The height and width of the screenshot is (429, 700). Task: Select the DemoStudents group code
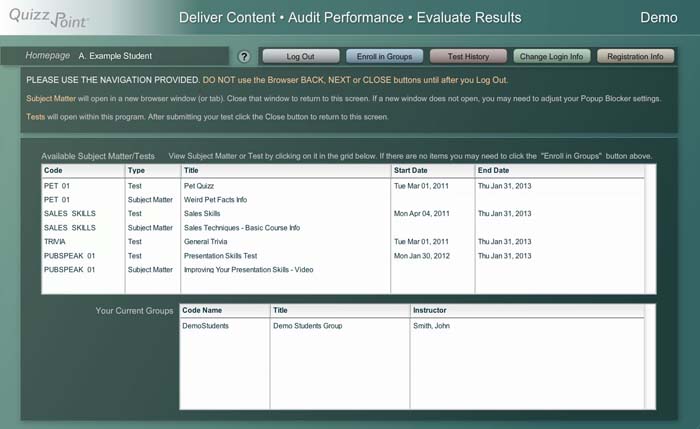click(x=205, y=326)
